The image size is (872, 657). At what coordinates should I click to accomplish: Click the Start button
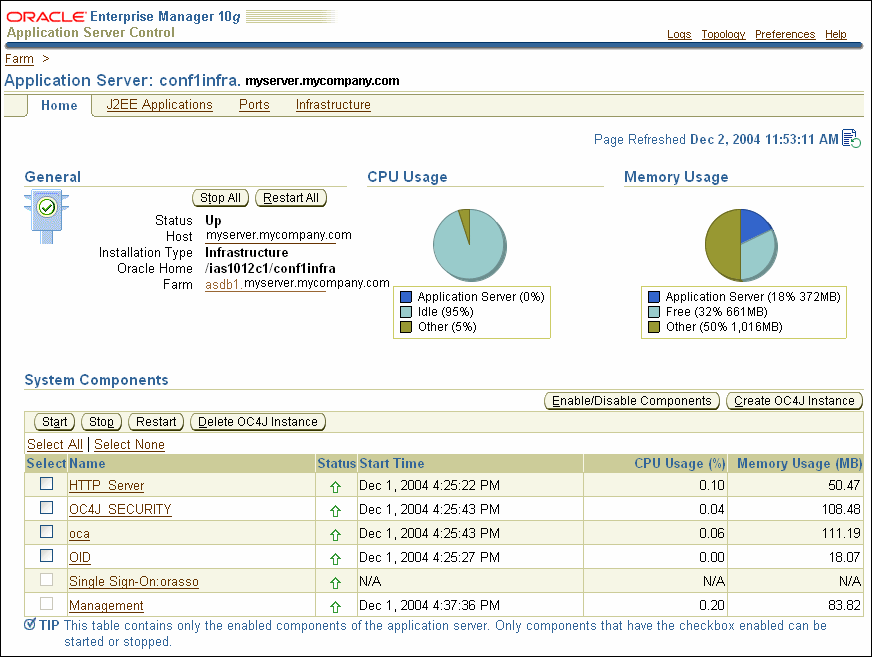54,422
